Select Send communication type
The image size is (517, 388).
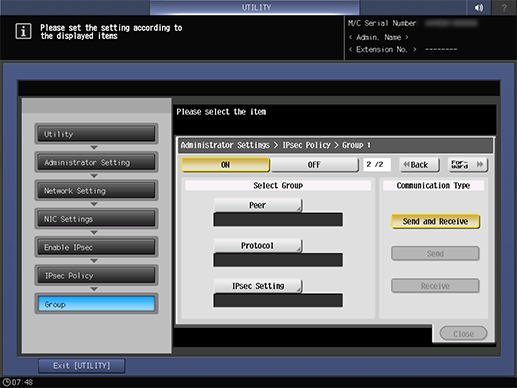(x=435, y=254)
